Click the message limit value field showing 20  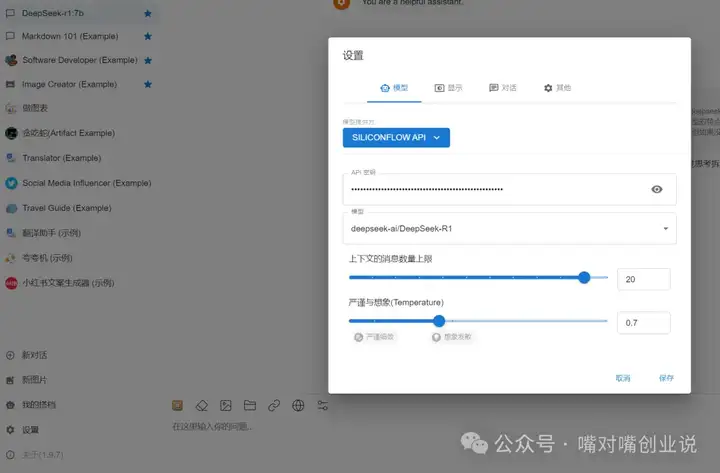tap(643, 279)
